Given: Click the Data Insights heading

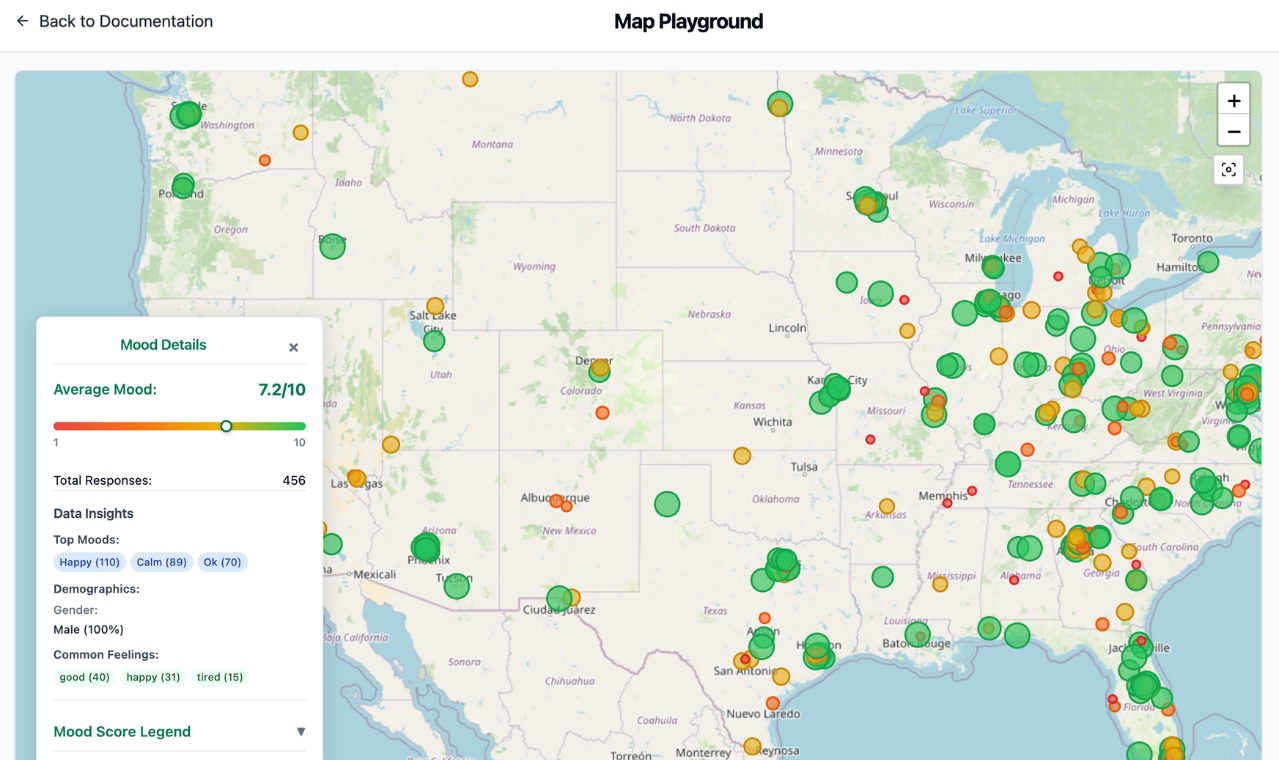Looking at the screenshot, I should (93, 514).
